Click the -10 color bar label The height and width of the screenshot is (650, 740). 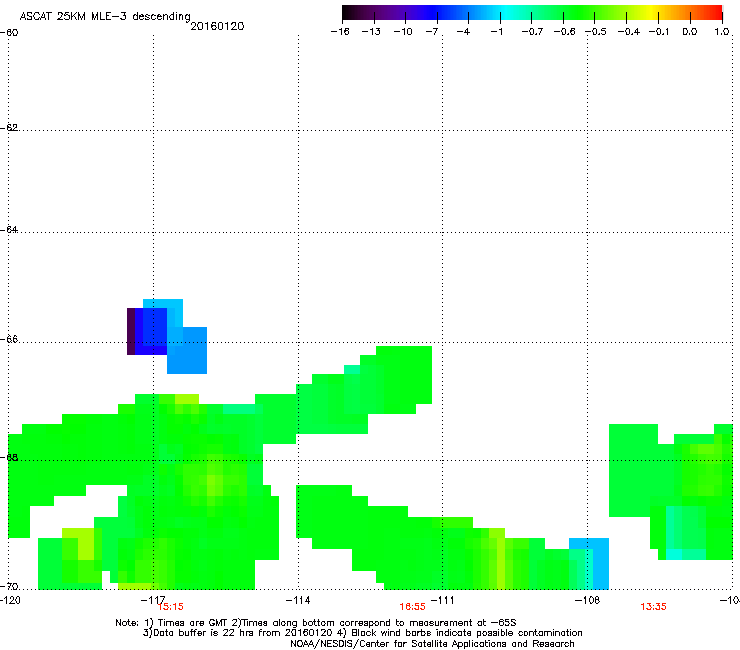coord(403,32)
